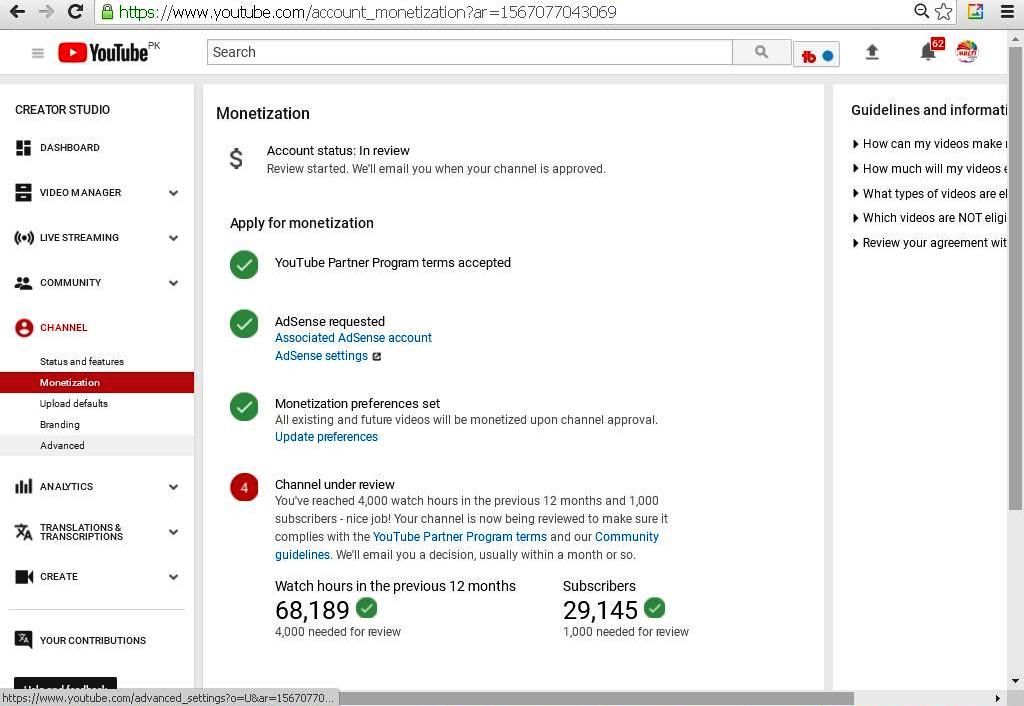Open the browser hamburger menu

tap(1008, 11)
